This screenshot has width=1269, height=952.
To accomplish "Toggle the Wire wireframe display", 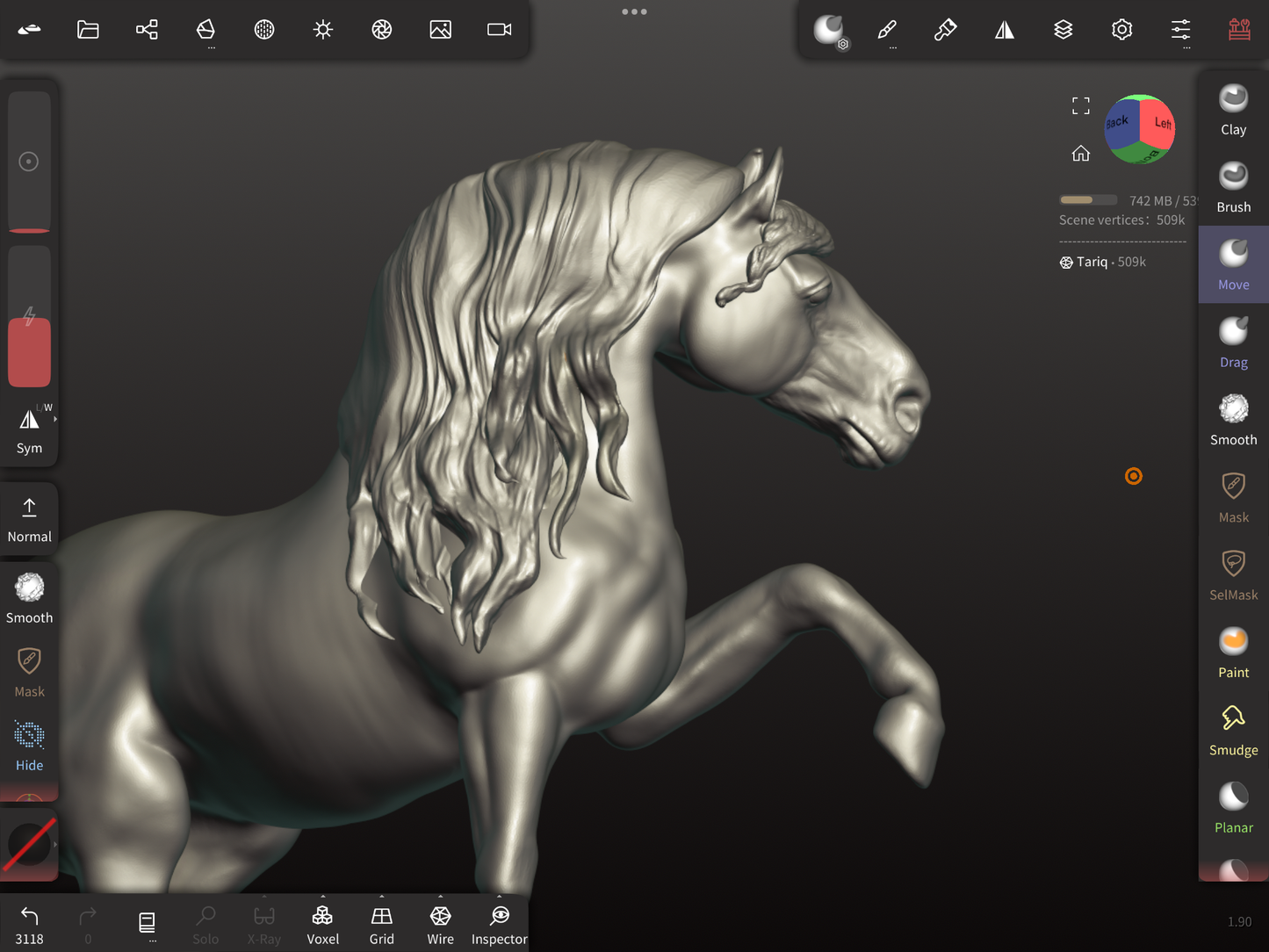I will [x=440, y=924].
